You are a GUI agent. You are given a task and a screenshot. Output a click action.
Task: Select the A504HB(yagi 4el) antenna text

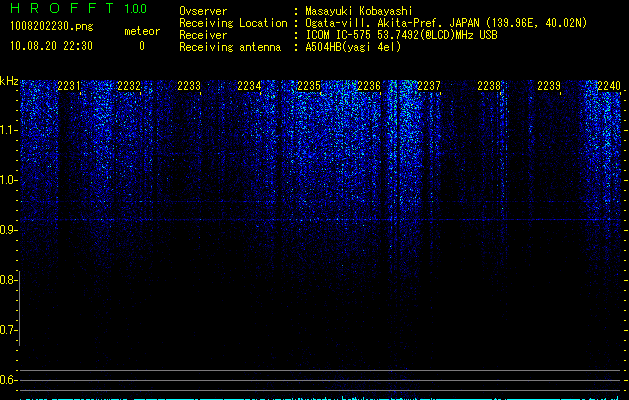(353, 47)
